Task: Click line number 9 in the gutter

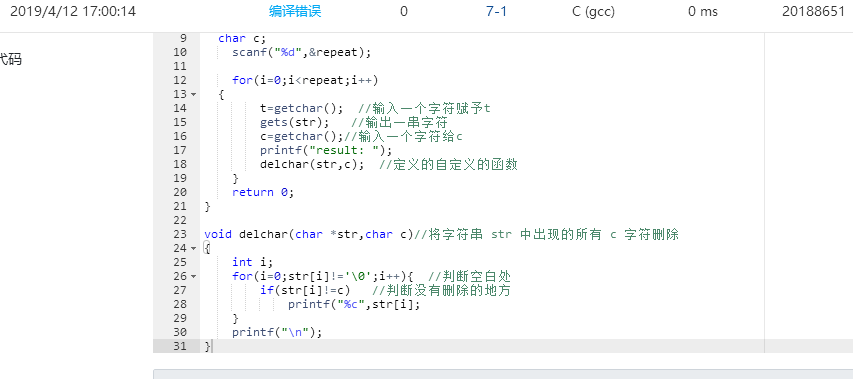Action: (x=182, y=38)
